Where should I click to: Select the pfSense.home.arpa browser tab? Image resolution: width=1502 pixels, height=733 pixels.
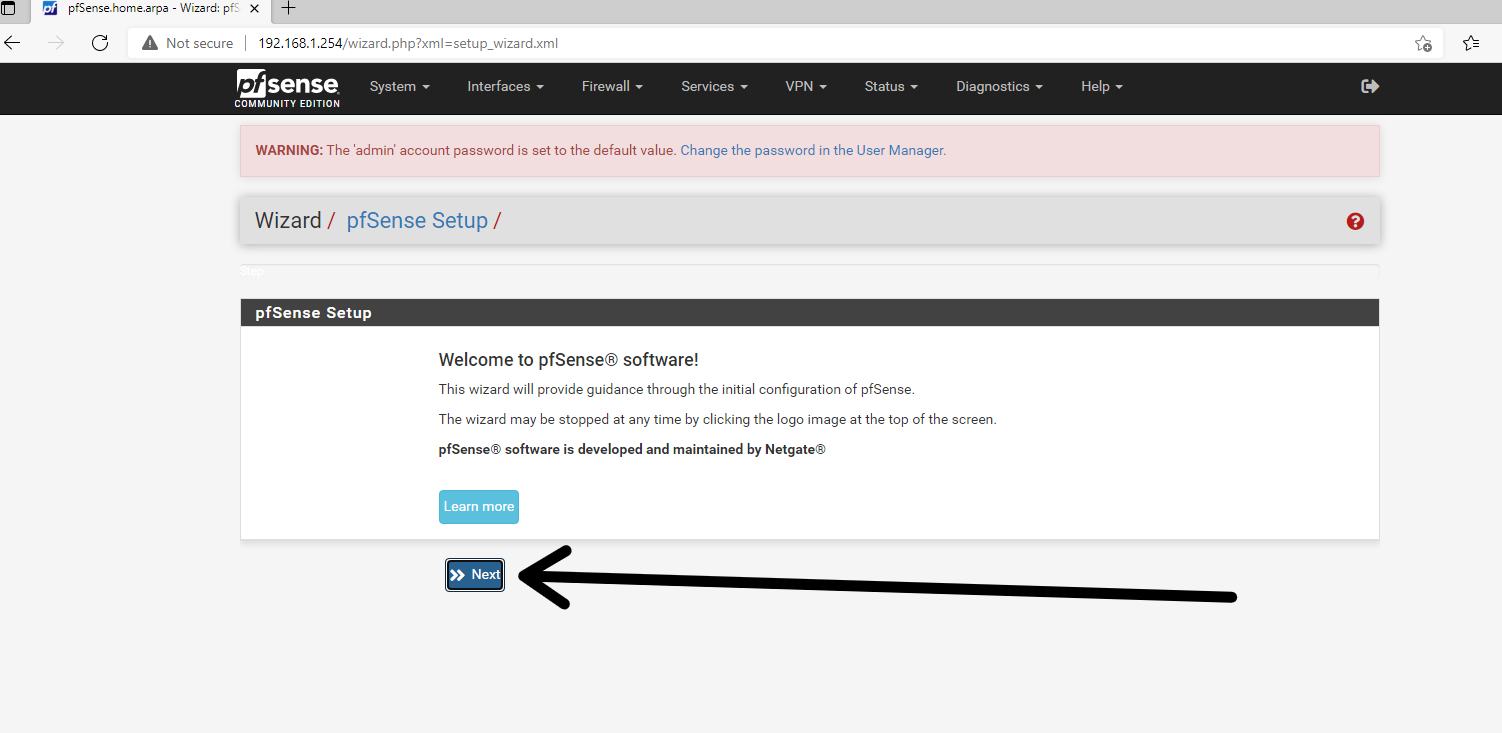click(x=153, y=8)
